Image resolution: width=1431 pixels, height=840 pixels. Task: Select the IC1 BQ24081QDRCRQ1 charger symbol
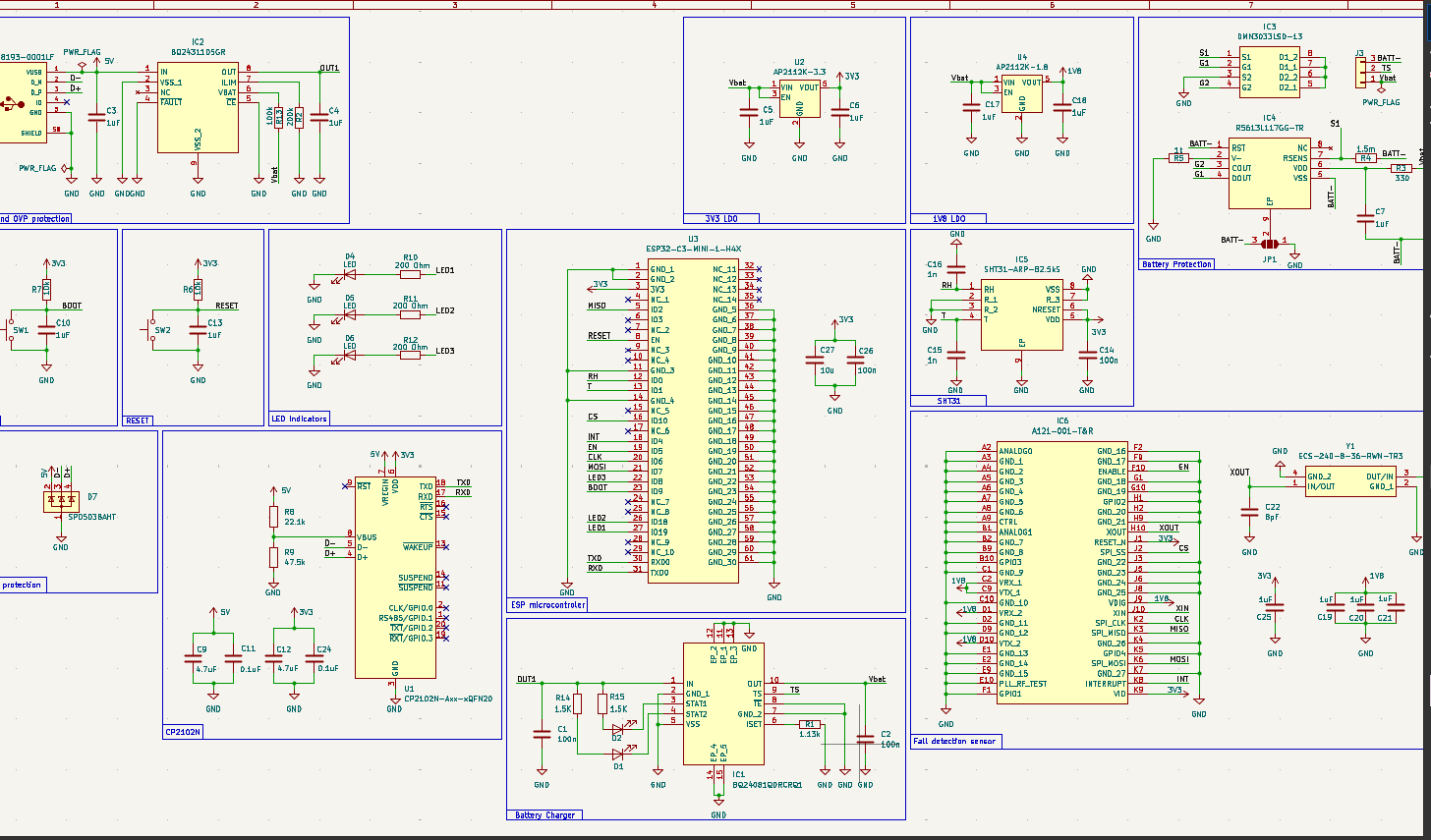(723, 703)
